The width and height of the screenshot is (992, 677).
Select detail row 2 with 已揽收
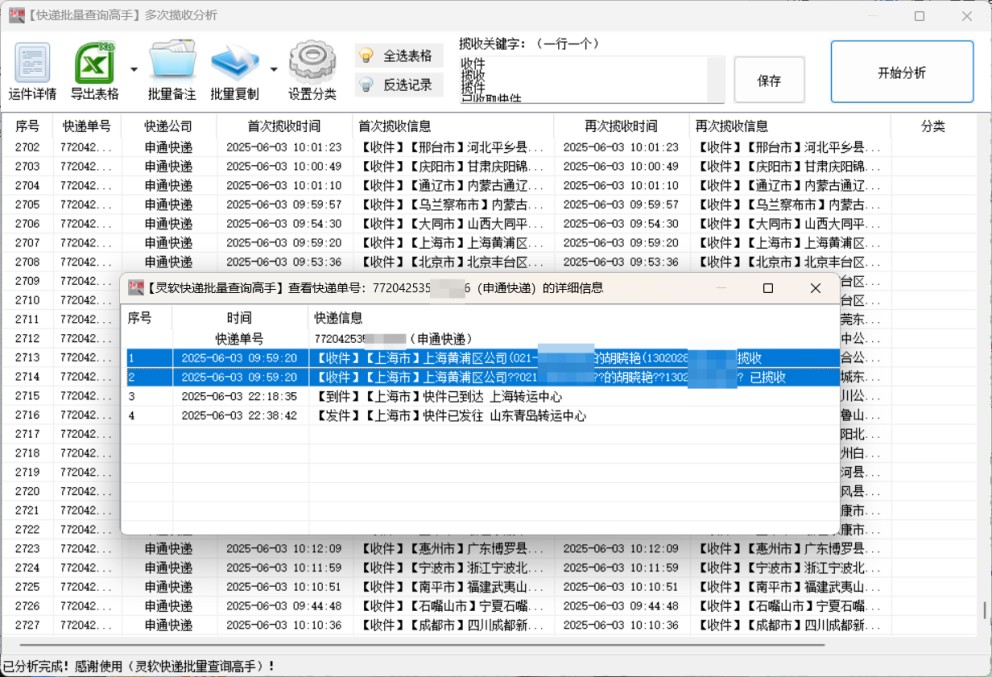click(x=483, y=377)
